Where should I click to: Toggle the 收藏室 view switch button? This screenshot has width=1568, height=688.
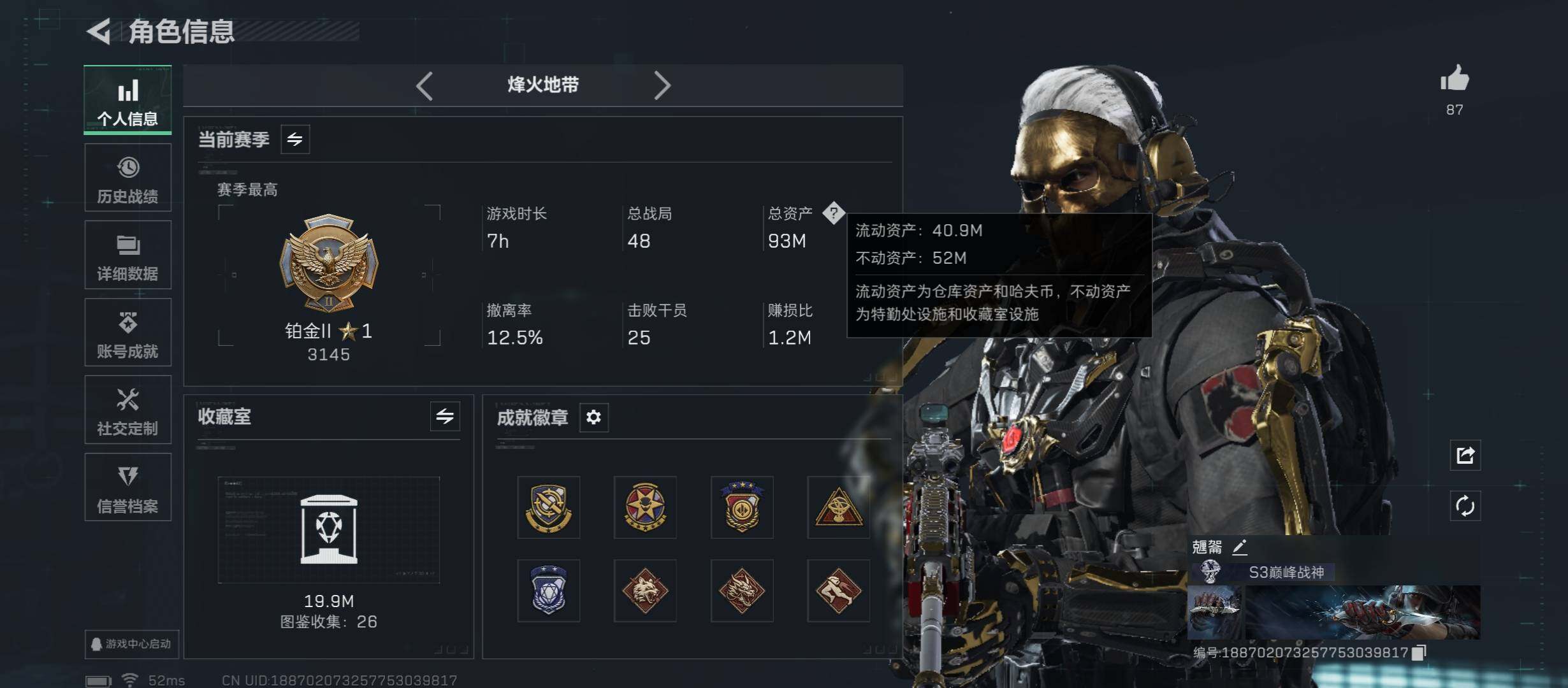pos(445,417)
